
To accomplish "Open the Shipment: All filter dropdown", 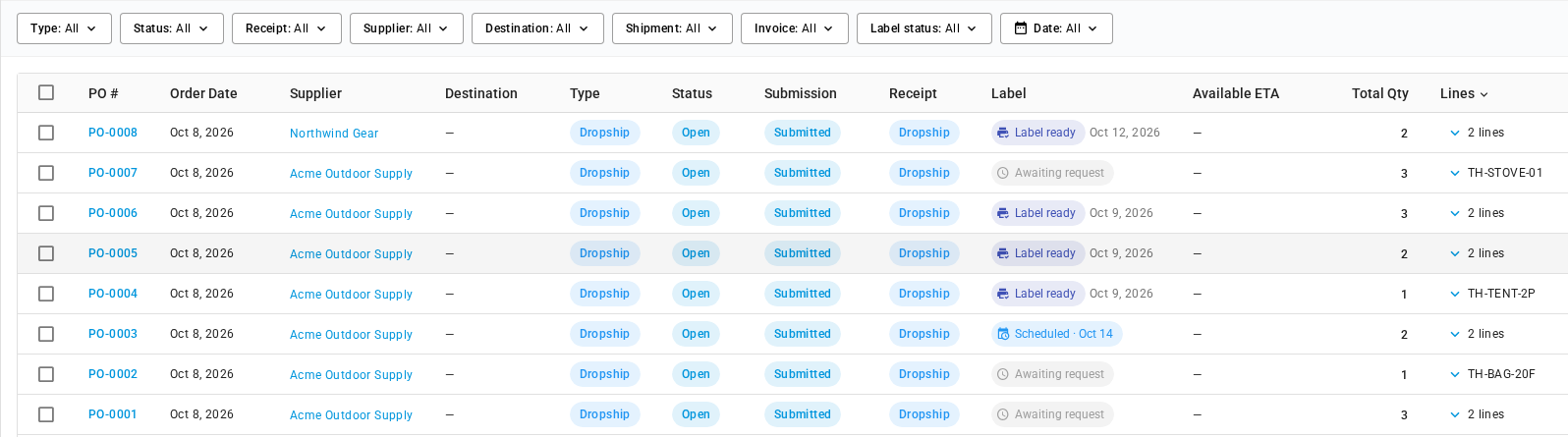I will (672, 28).
